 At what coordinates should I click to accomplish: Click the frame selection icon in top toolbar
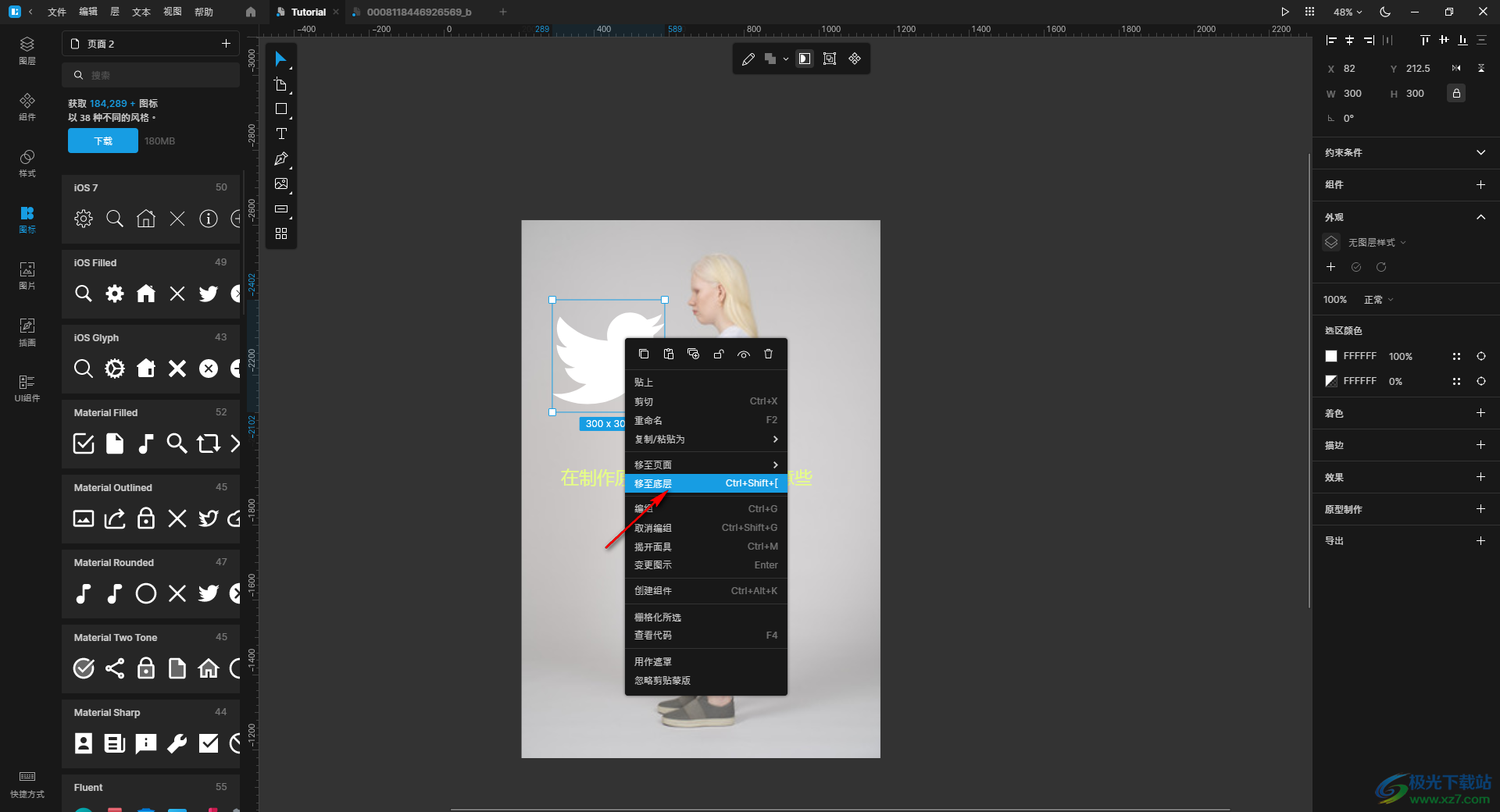[830, 59]
